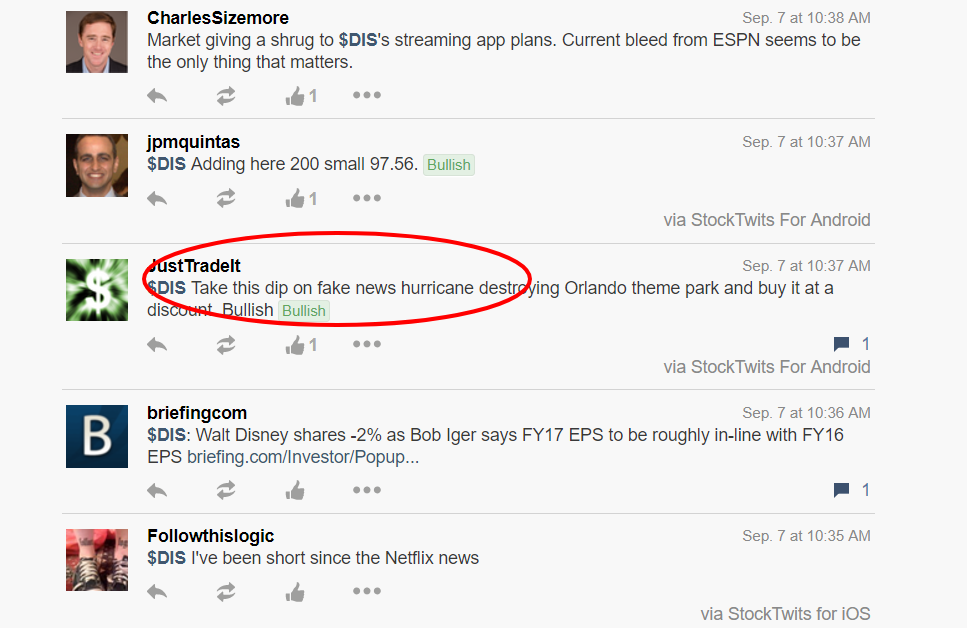This screenshot has width=967, height=628.
Task: Reply to jpmquintas's Adding here 200 post
Action: pyautogui.click(x=157, y=199)
